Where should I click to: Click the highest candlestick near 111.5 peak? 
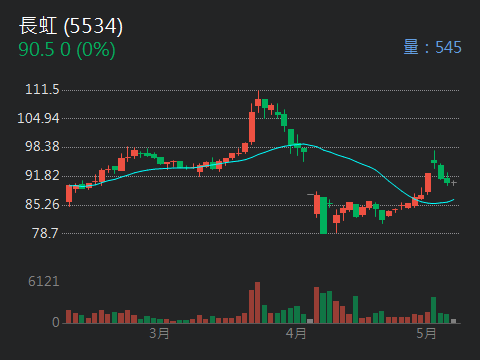258,102
